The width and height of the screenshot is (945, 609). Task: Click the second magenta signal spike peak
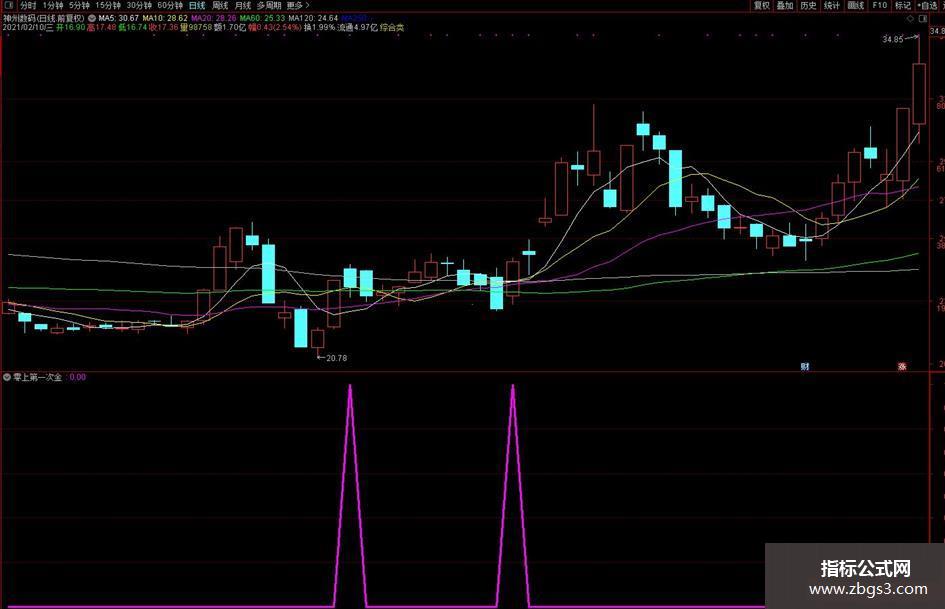[513, 386]
